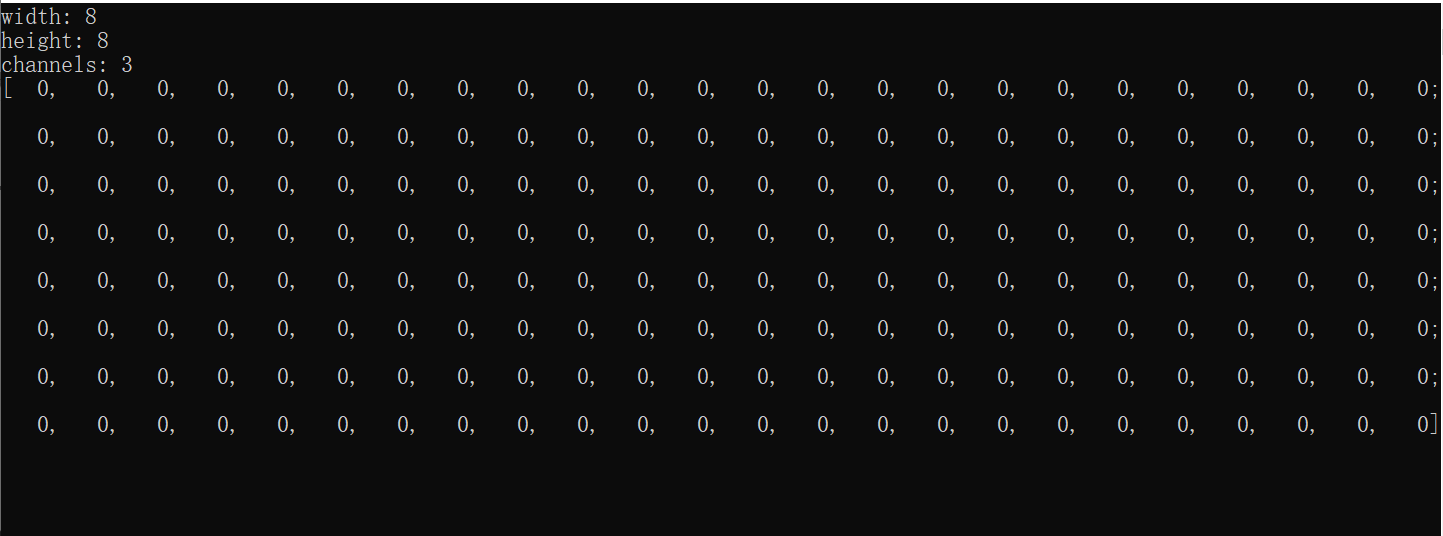The height and width of the screenshot is (536, 1443).
Task: Click the last zero in the first matrix row
Action: [1423, 89]
